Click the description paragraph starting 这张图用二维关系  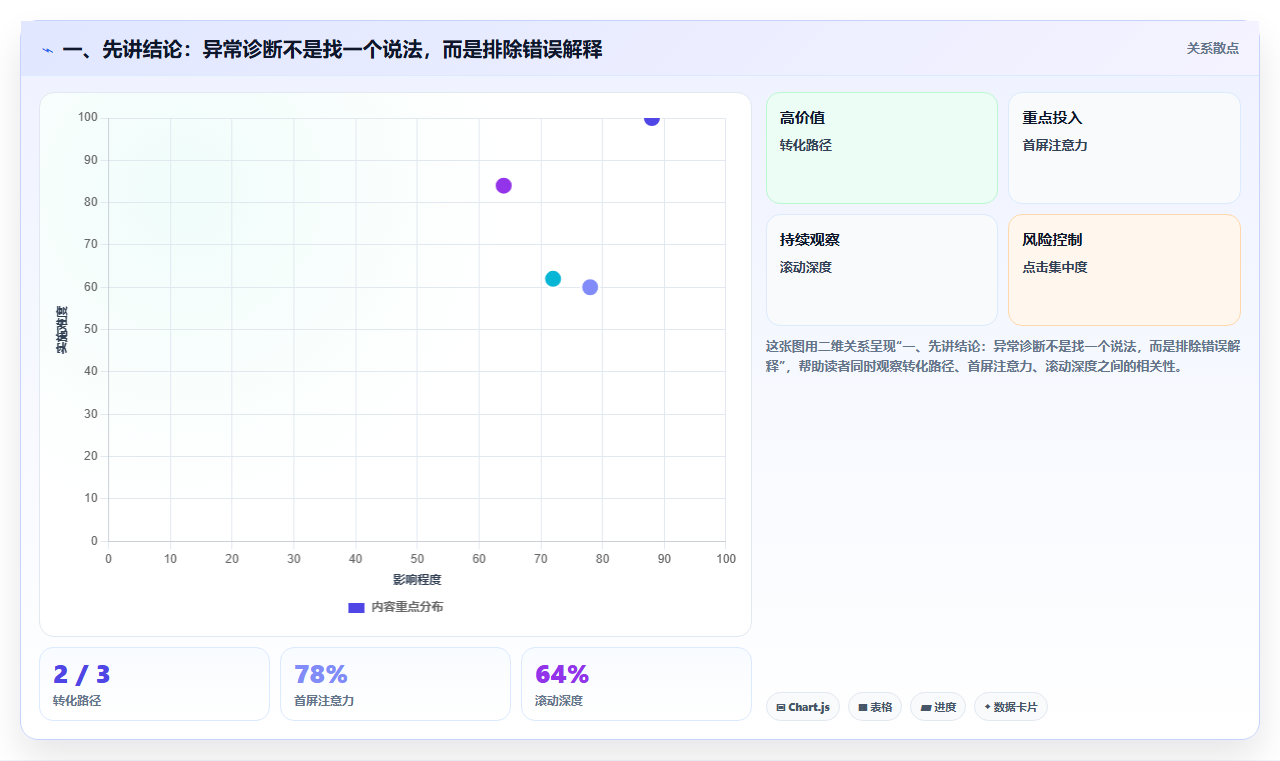1003,356
